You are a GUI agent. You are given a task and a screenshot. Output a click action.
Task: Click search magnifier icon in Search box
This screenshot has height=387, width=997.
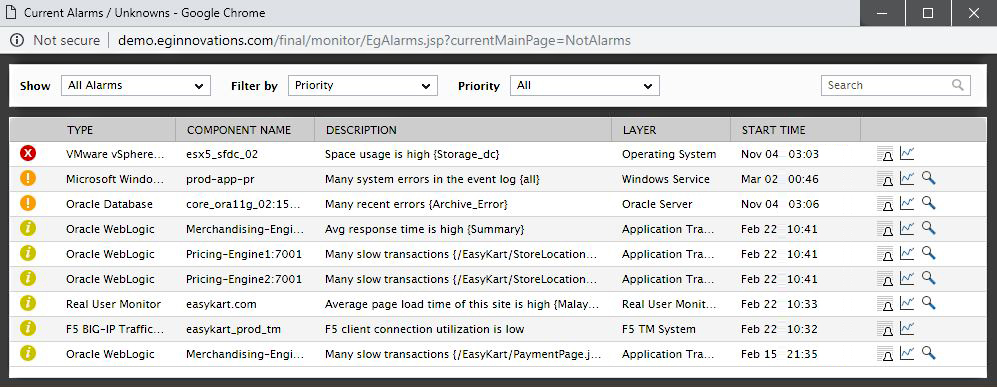[958, 85]
